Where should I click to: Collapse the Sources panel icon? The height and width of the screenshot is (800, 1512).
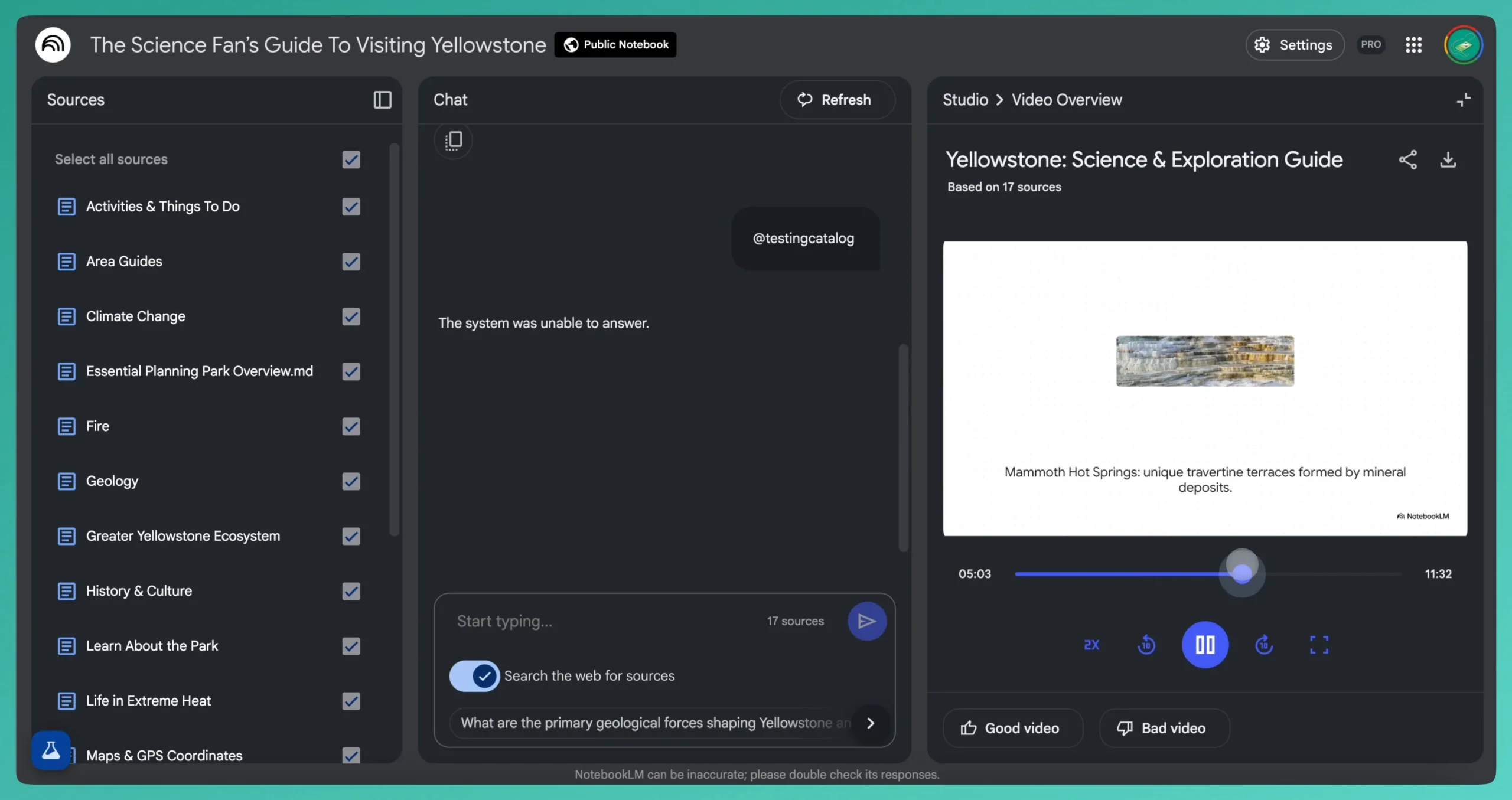[x=382, y=100]
